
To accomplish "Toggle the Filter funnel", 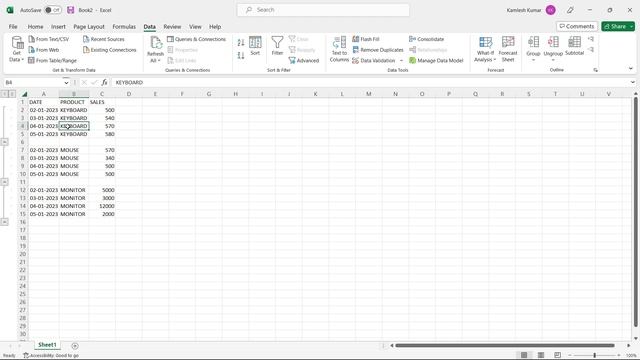I will [277, 46].
